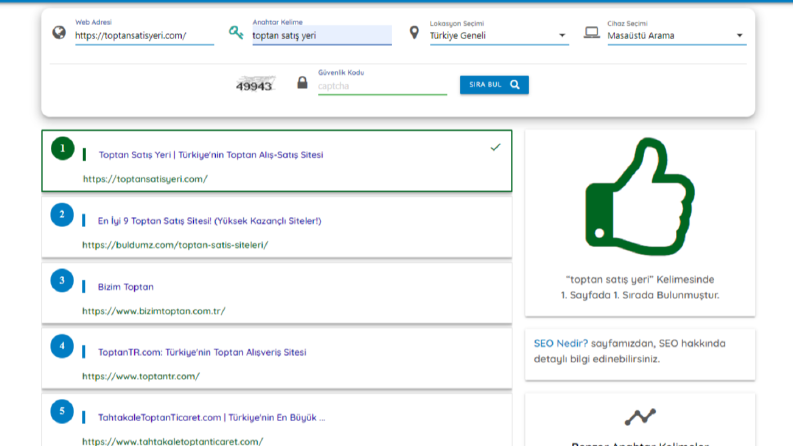The image size is (793, 446).
Task: Click the number 1 rank badge
Action: 63,149
